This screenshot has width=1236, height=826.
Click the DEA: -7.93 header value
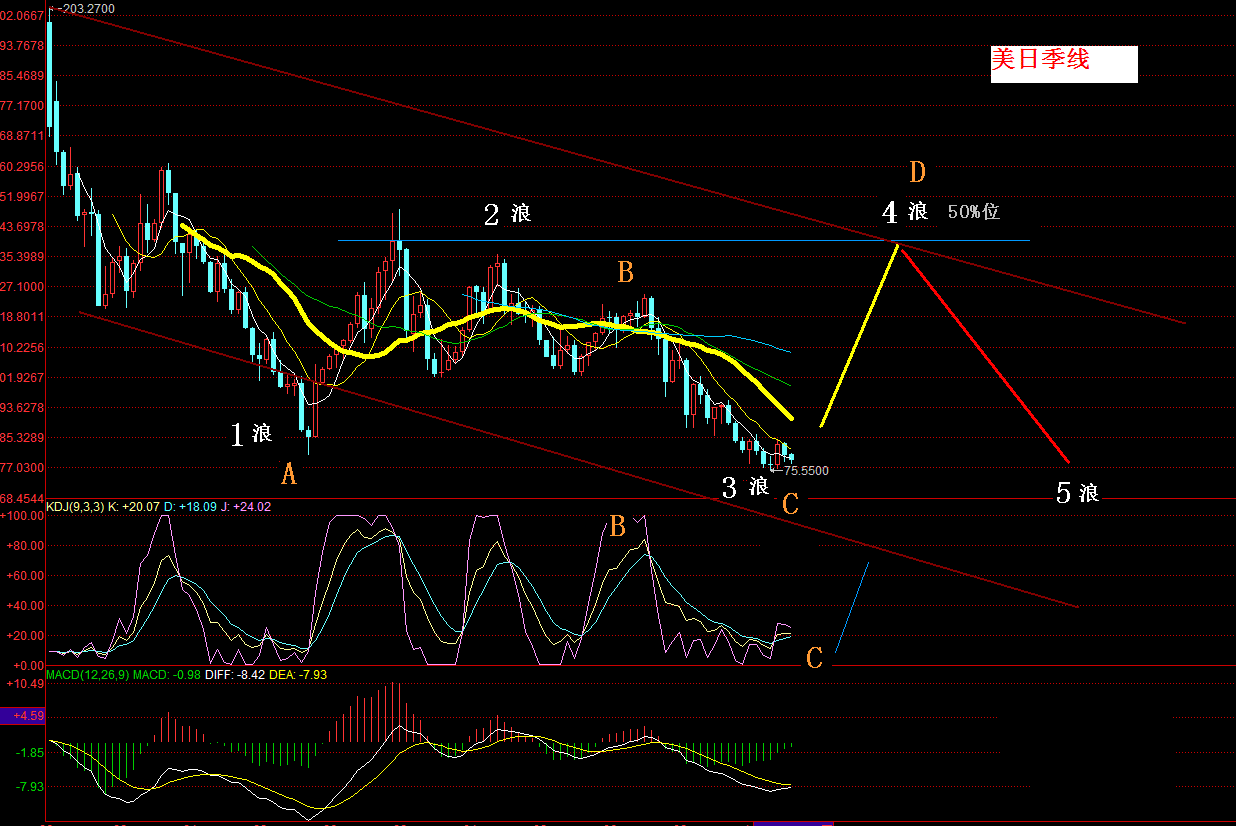click(x=299, y=675)
